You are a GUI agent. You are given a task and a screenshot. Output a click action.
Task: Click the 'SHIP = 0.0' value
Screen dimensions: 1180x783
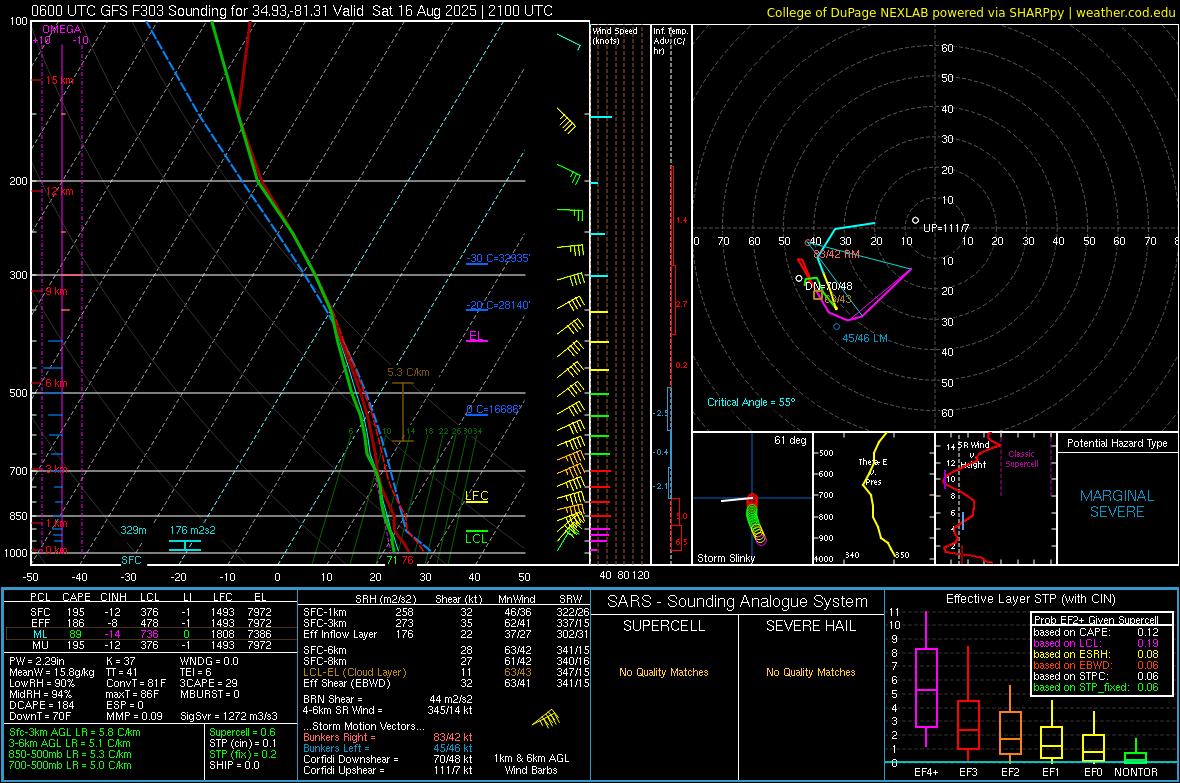click(x=234, y=765)
